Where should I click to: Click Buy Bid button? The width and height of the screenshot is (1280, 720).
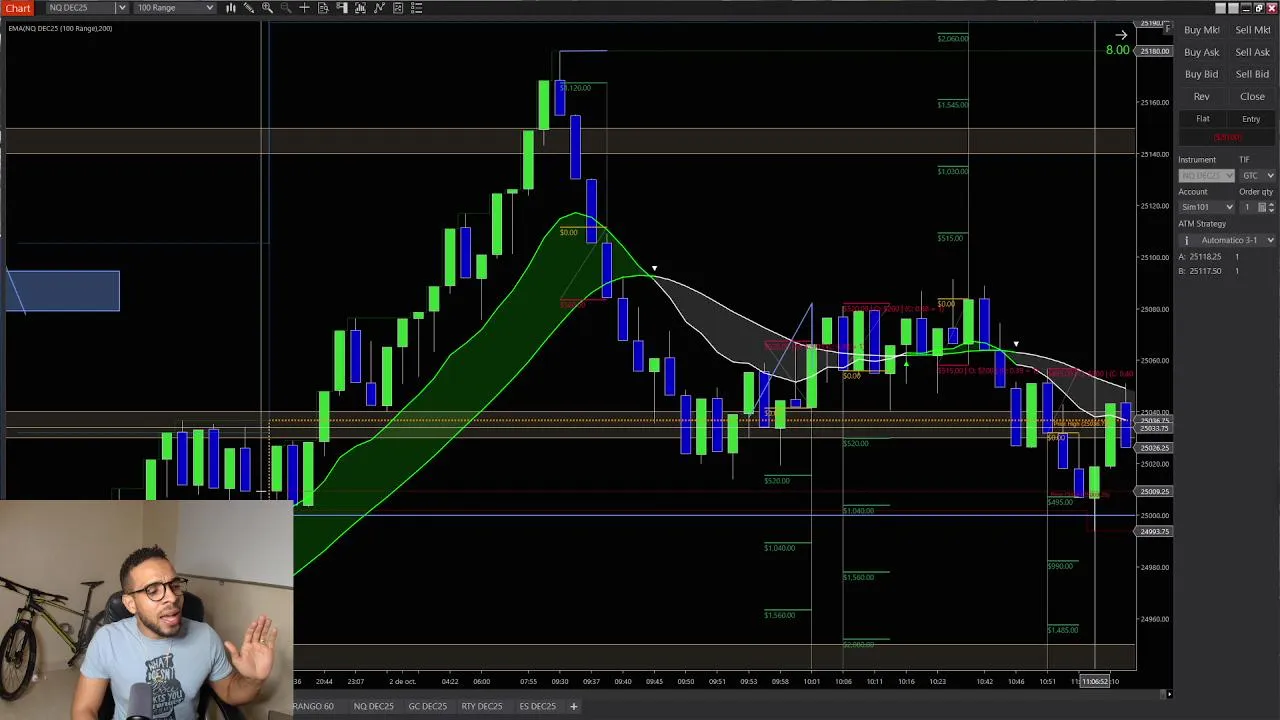pos(1201,74)
